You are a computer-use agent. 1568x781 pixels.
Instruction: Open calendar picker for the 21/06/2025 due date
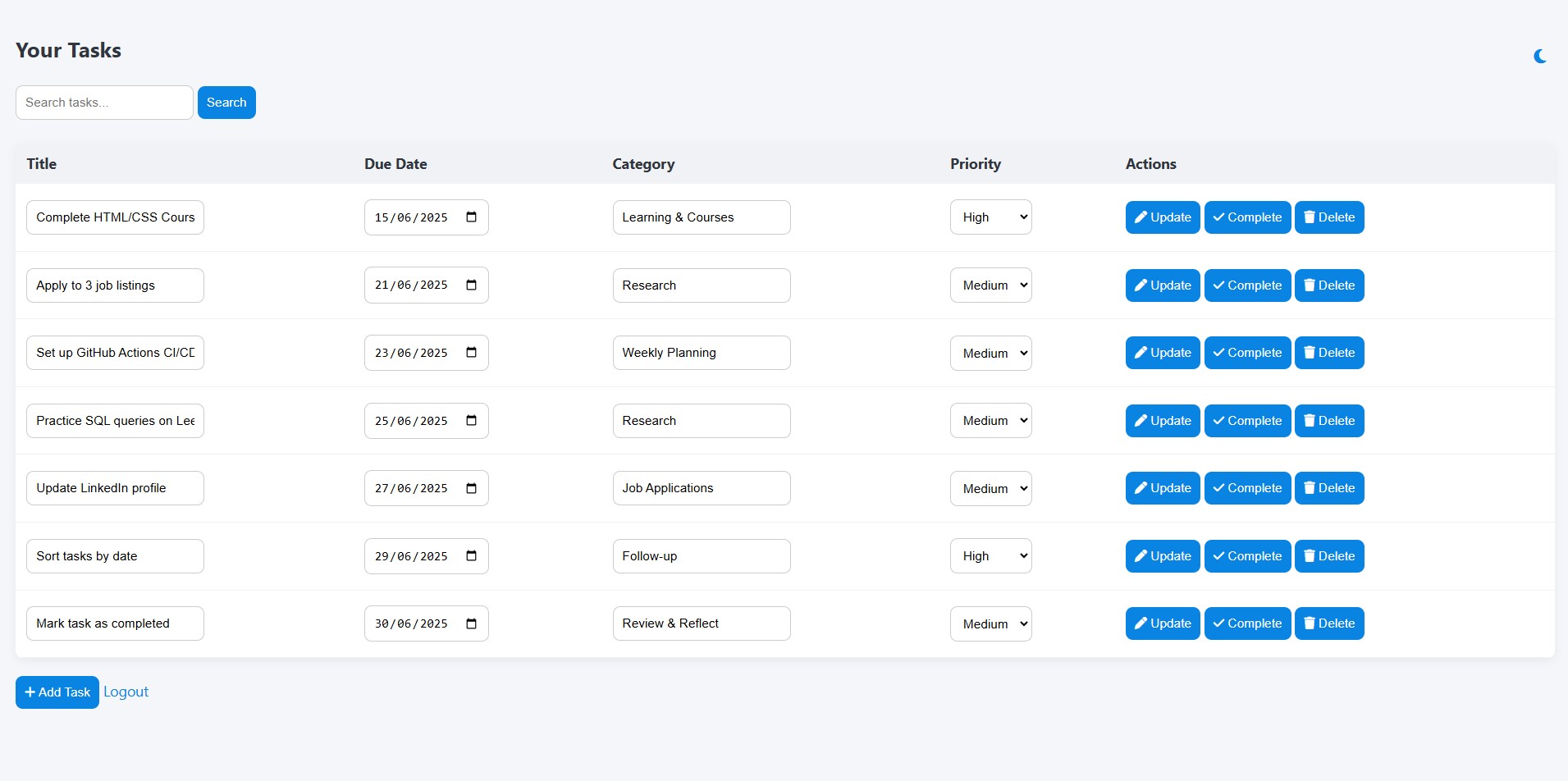coord(471,285)
